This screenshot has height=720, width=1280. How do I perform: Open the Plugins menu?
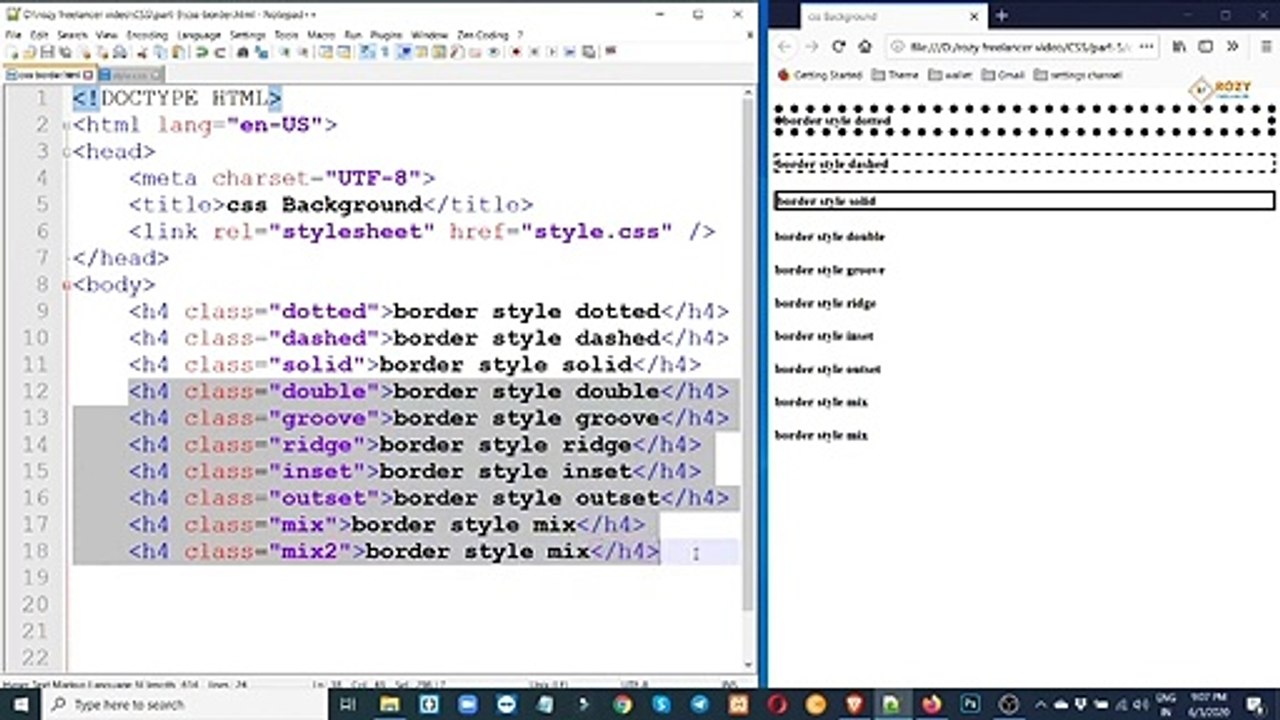click(x=386, y=34)
